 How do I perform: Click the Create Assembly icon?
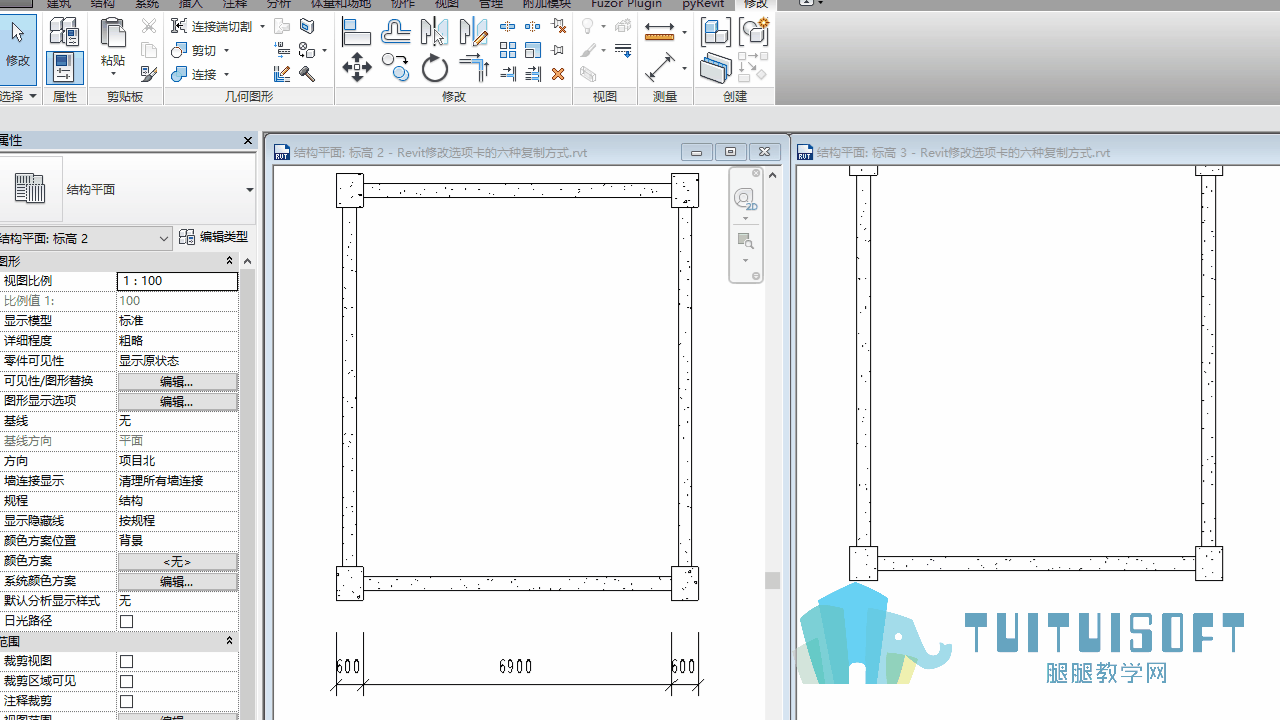tap(716, 32)
